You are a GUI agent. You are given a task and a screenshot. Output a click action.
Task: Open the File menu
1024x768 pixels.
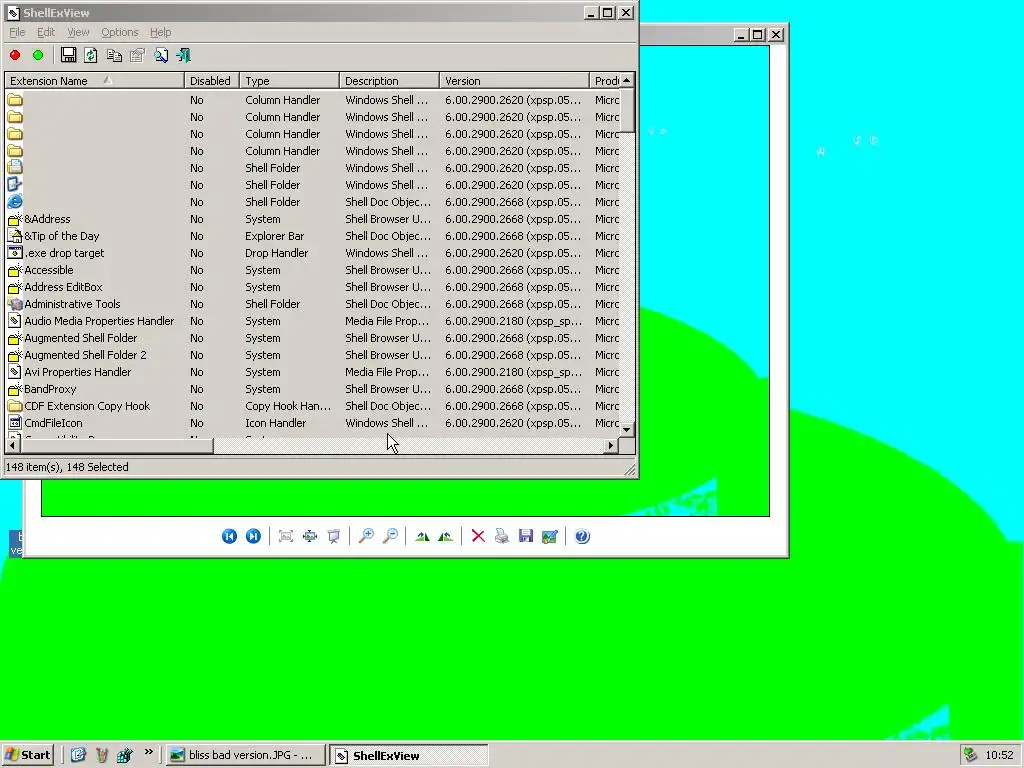click(17, 32)
